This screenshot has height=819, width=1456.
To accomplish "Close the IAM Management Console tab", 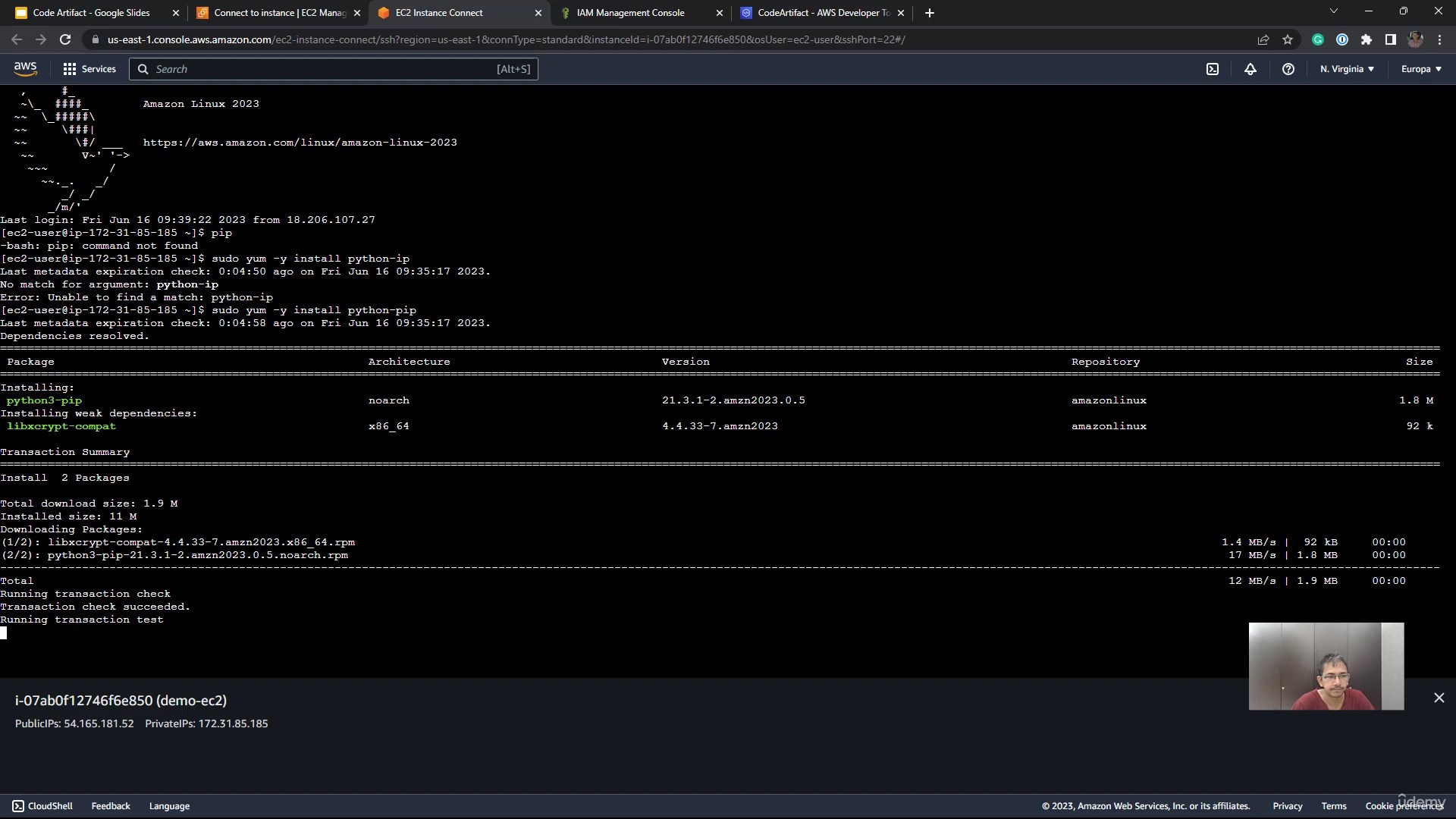I will click(x=720, y=13).
